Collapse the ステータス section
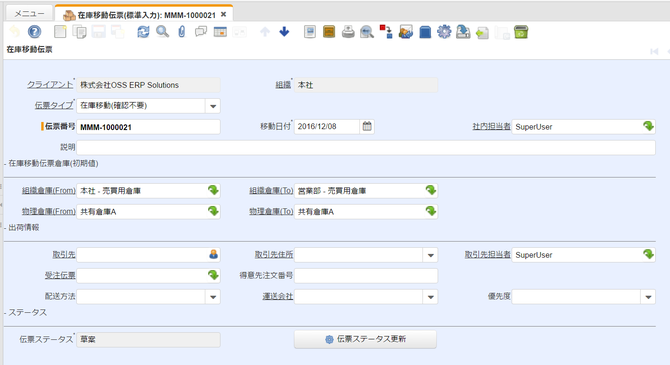Screen dimensions: 670x365 26,312
